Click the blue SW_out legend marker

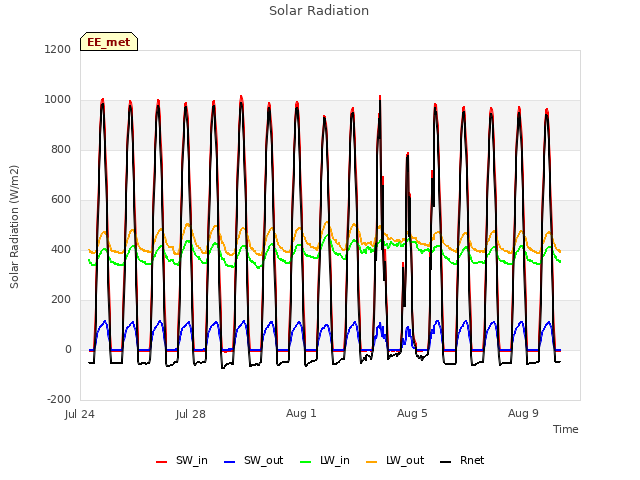tap(230, 462)
